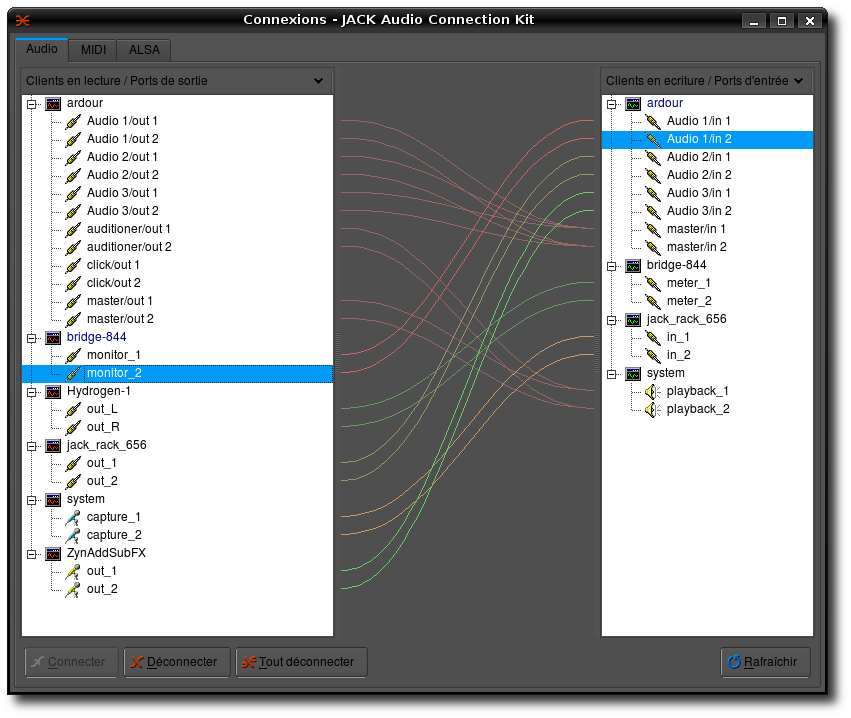
Task: Click the system input client icon
Action: (x=633, y=373)
